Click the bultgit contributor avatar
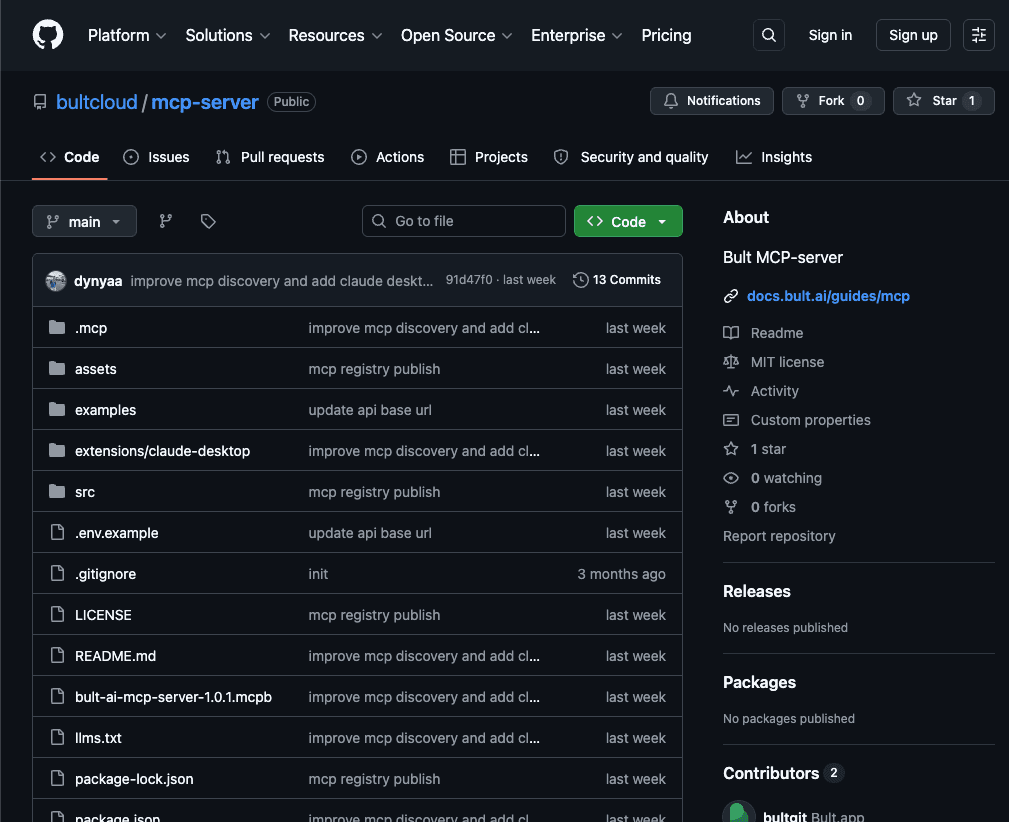1009x822 pixels. point(739,812)
